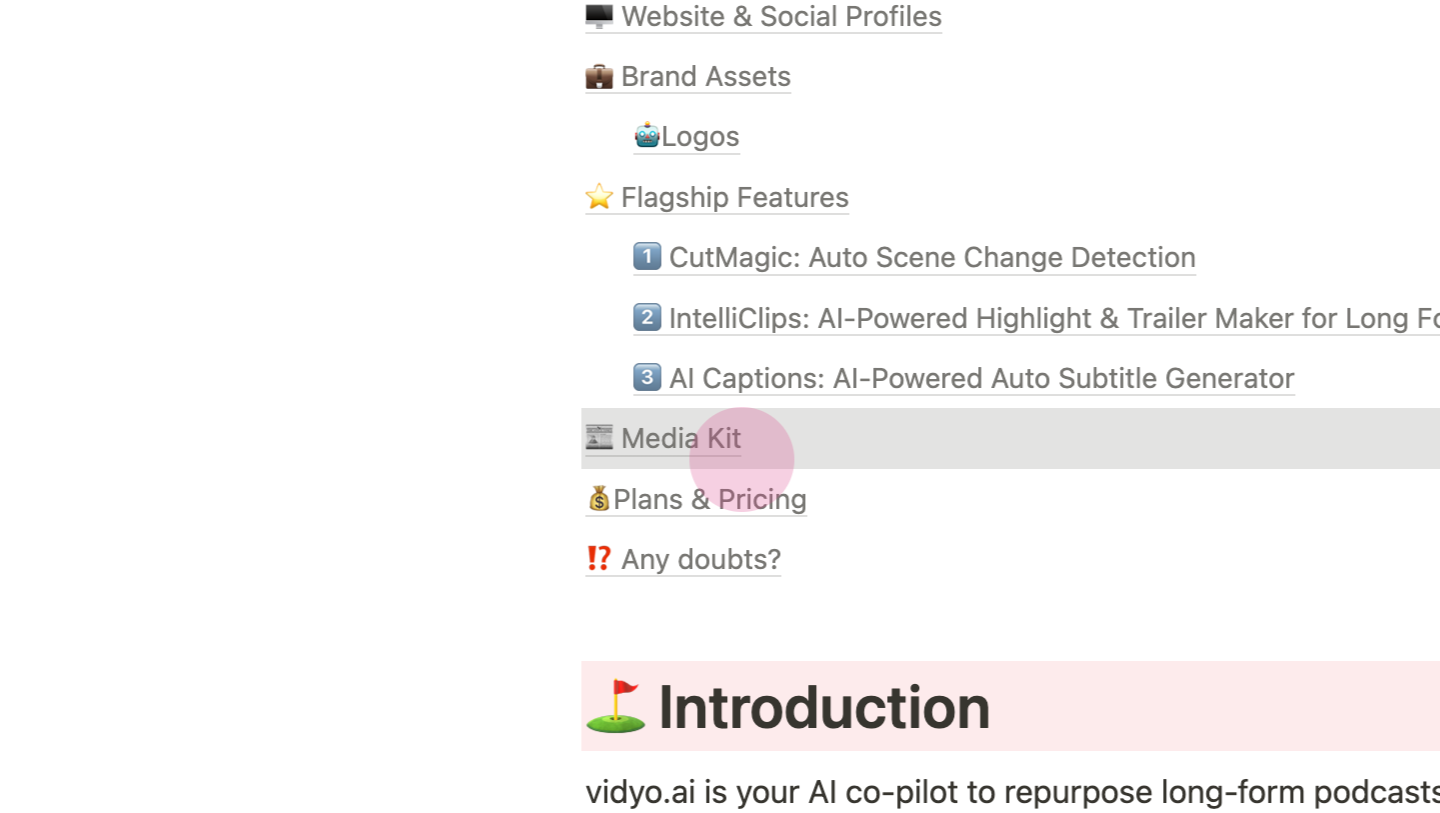
Task: Click the number 2 keycap icon
Action: 647,317
